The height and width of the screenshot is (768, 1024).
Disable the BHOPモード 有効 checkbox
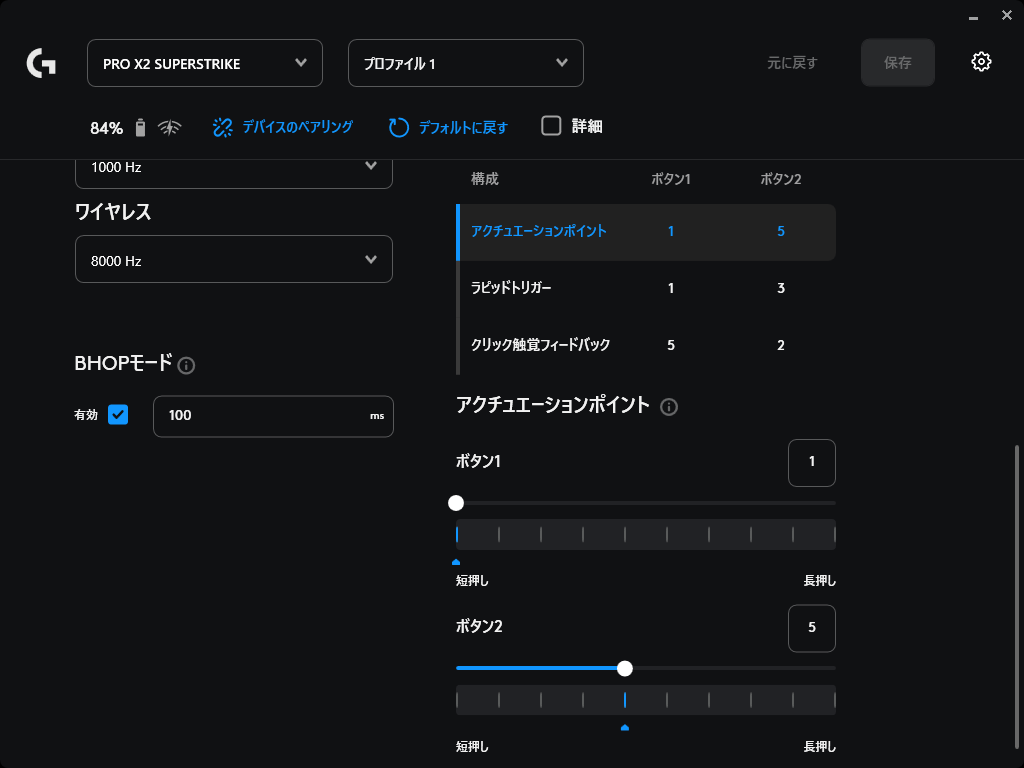click(x=118, y=414)
